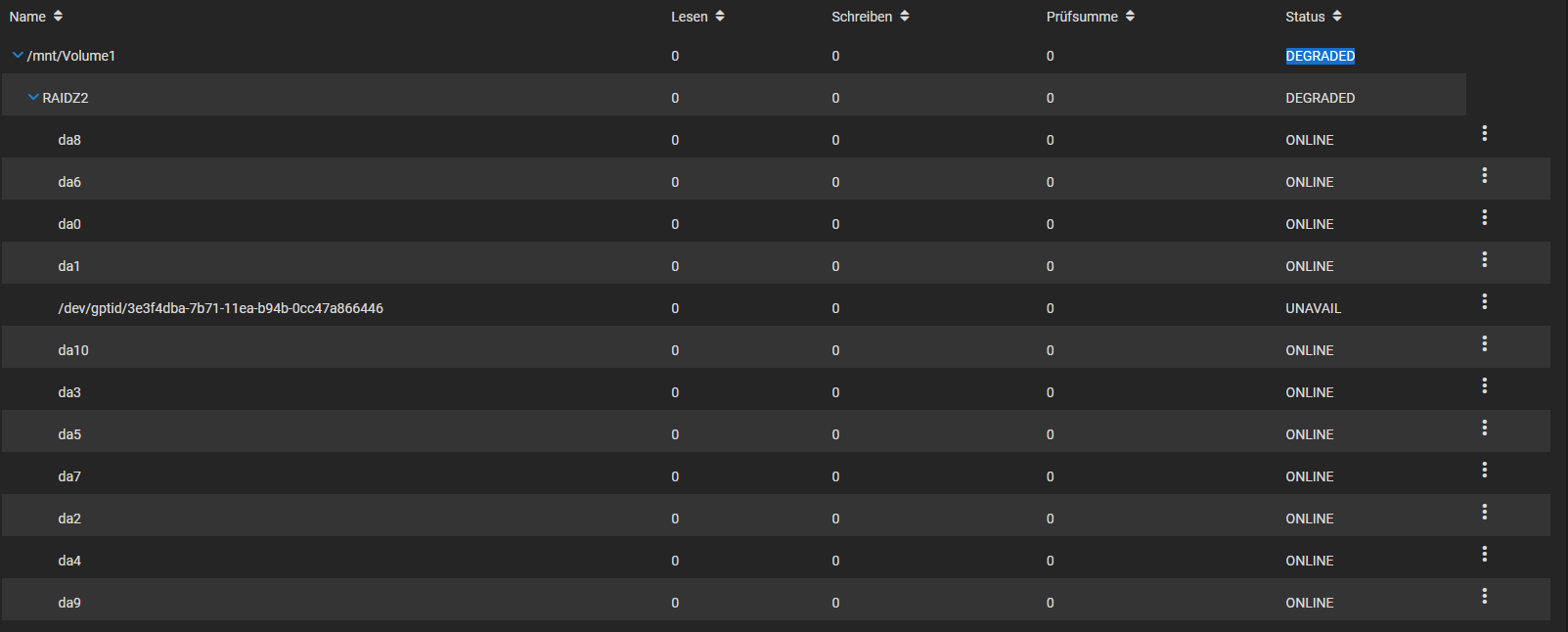
Task: Open the three-dot menu for da10
Action: pyautogui.click(x=1484, y=343)
